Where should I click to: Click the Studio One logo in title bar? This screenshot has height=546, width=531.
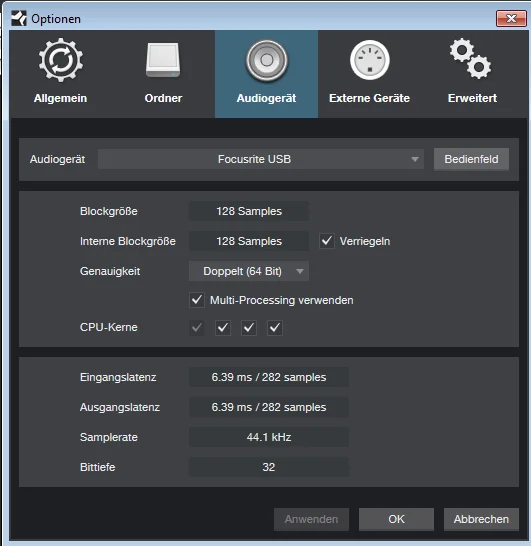tap(18, 18)
